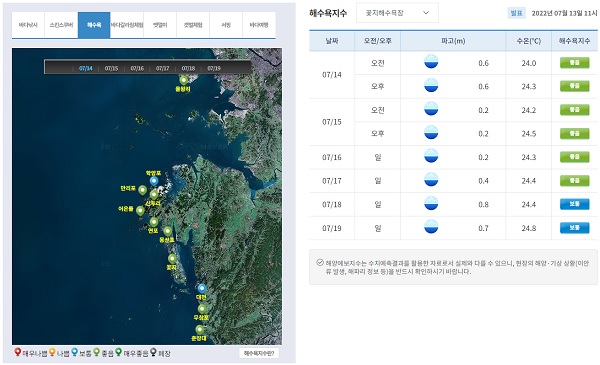Select the 무창포 map pin
Viewport: 600px width, 365px height.
(202, 309)
